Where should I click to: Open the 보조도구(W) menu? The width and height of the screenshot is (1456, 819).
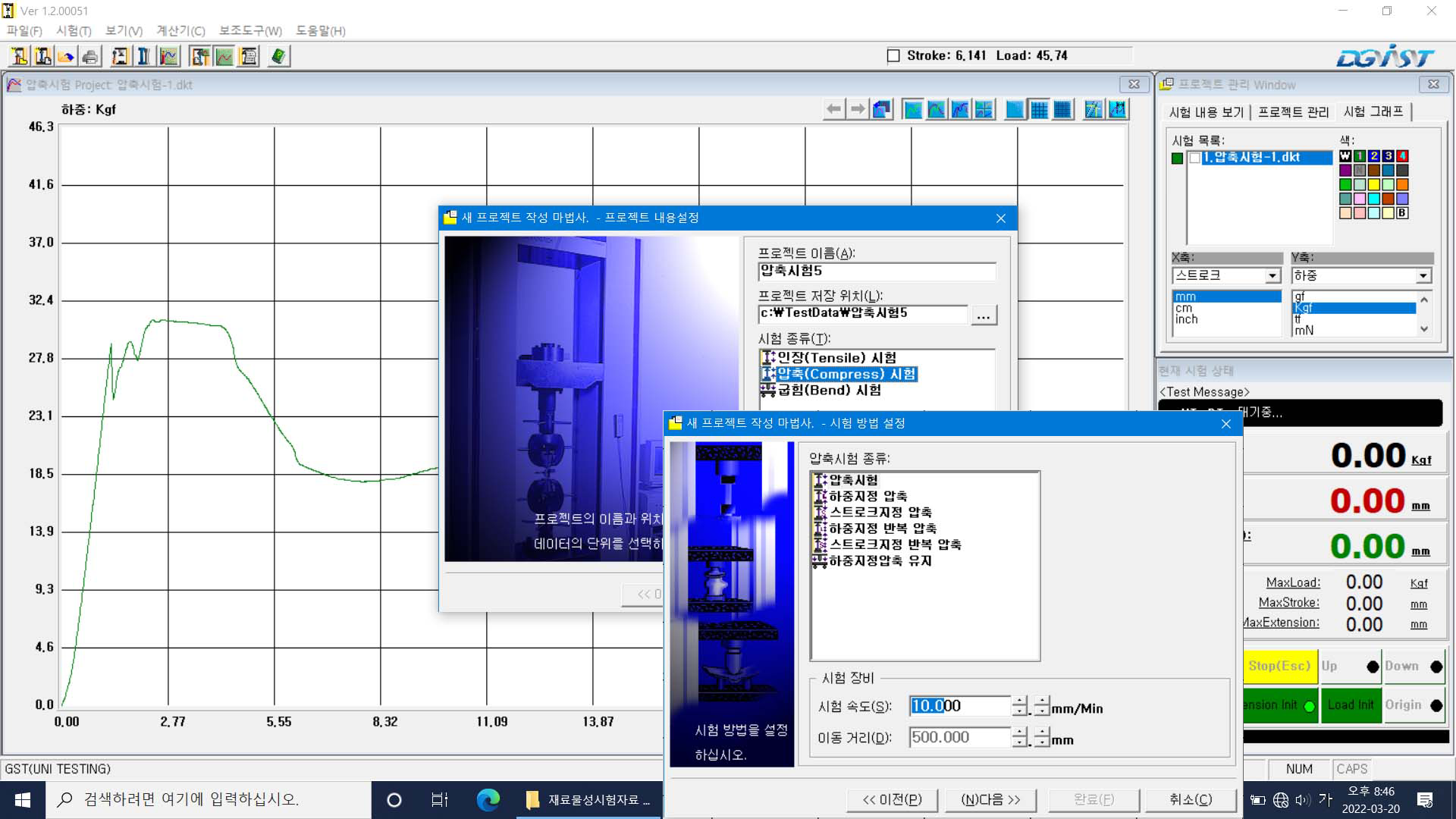point(250,31)
